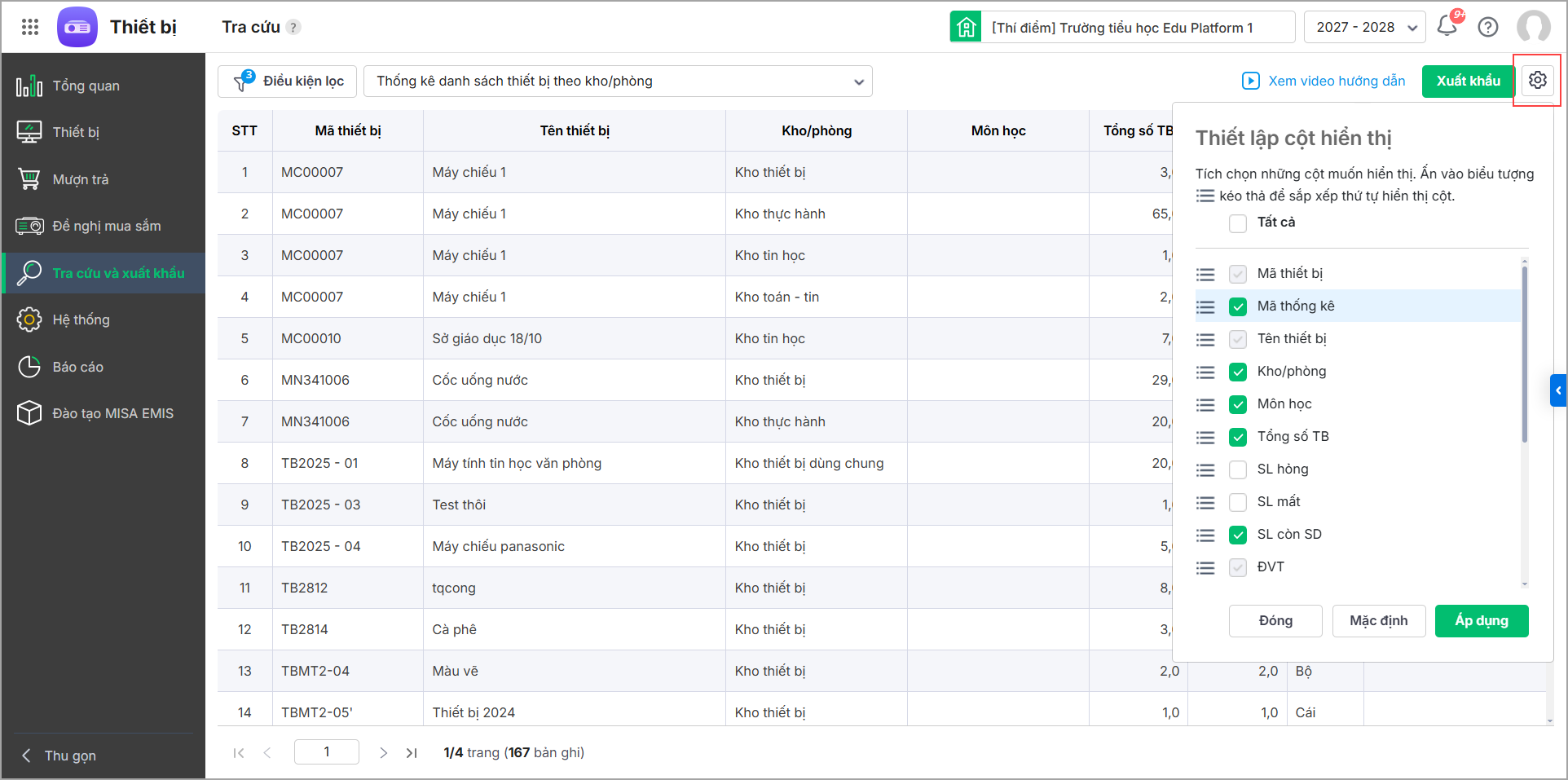This screenshot has width=1568, height=780.
Task: Open the Thống kê danh sách report dropdown
Action: point(618,82)
